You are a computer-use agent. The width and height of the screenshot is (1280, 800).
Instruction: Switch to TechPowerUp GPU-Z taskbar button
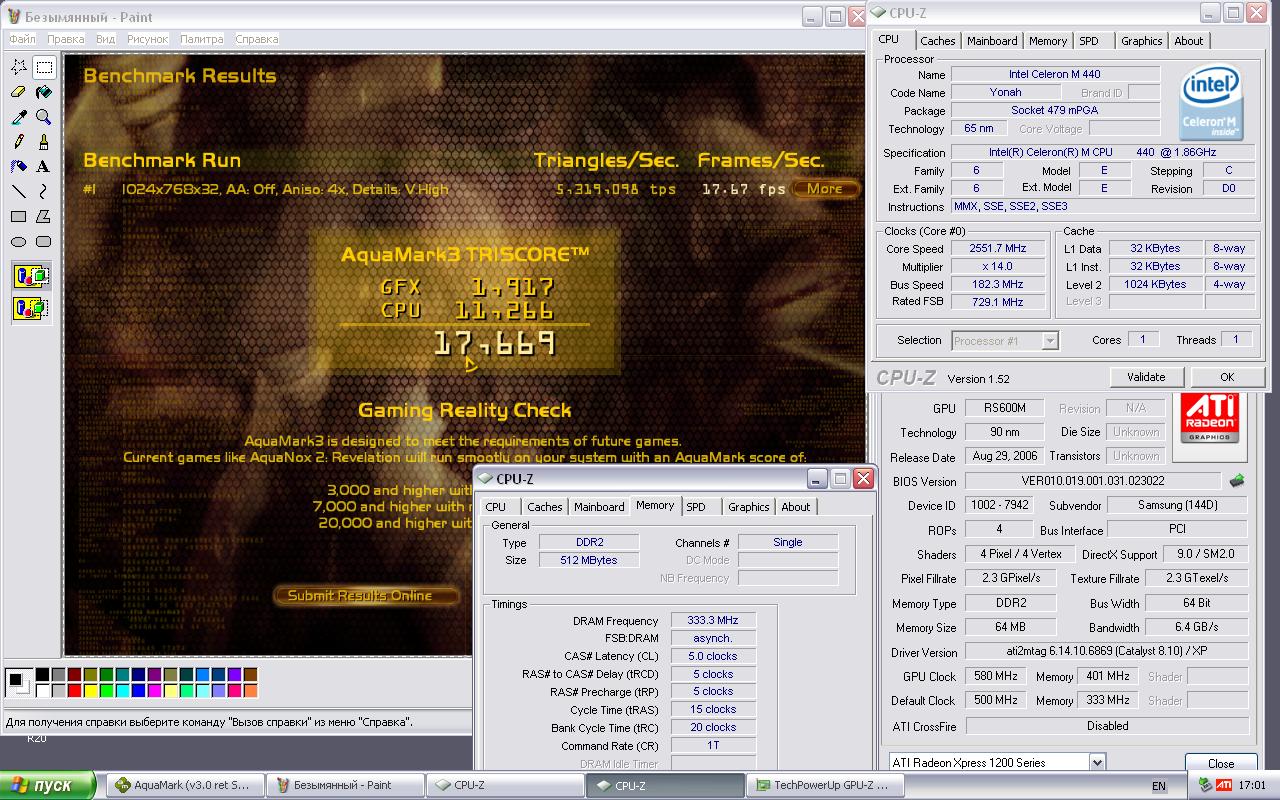824,785
